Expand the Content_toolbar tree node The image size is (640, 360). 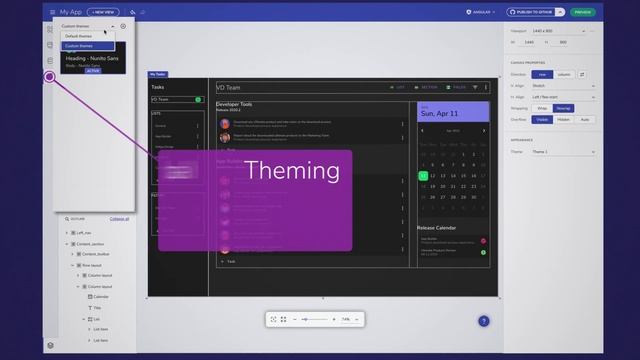73,254
